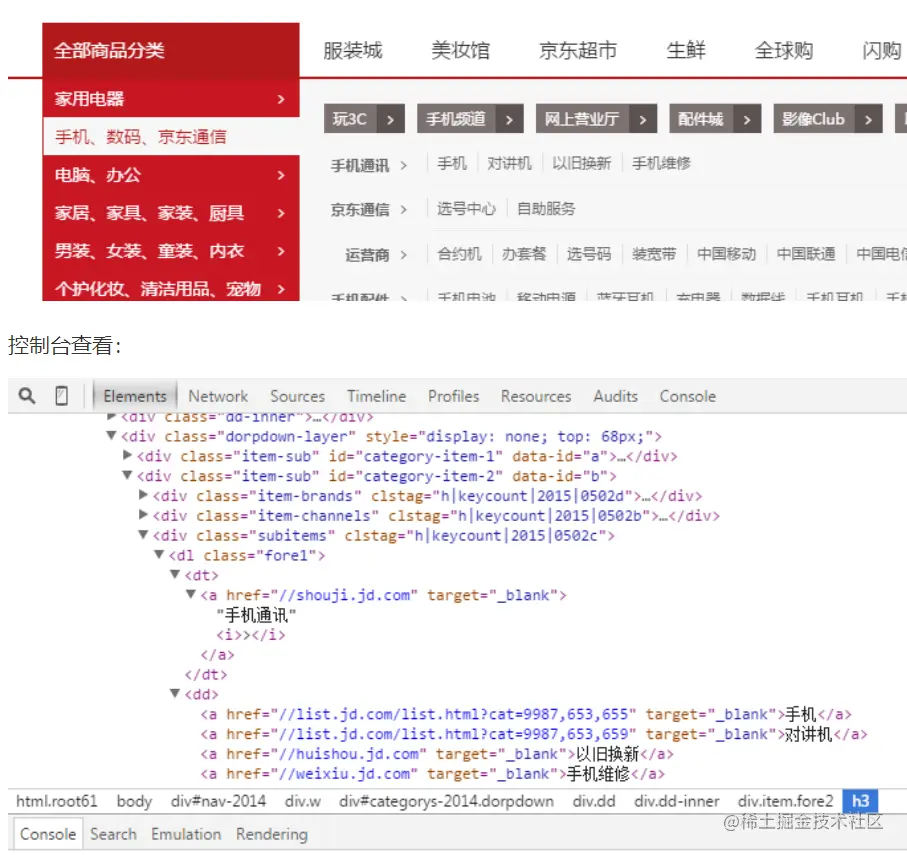The height and width of the screenshot is (855, 907).
Task: Collapse the shouji.jd.com anchor node
Action: 190,594
